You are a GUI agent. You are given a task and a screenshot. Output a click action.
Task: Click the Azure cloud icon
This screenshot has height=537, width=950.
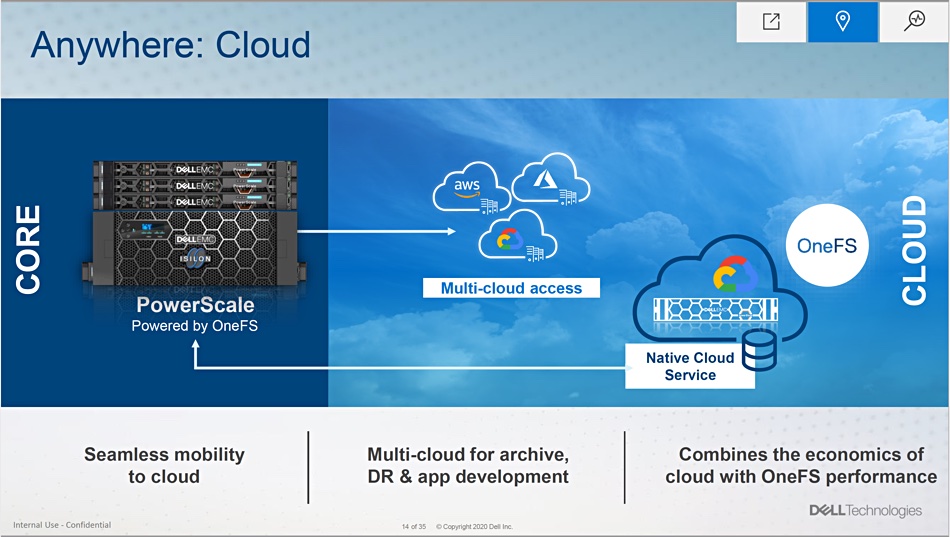pos(550,178)
